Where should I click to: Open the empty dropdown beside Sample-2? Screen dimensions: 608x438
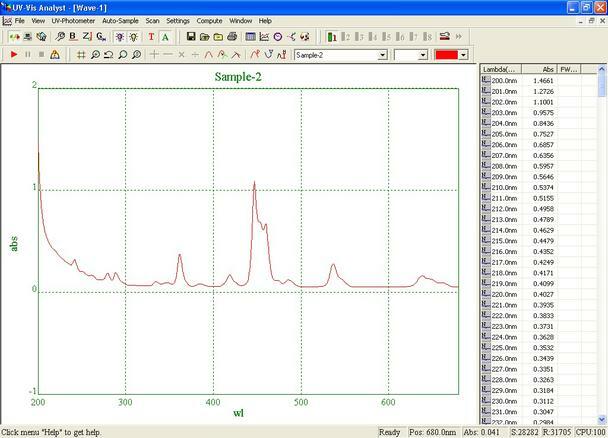(423, 55)
